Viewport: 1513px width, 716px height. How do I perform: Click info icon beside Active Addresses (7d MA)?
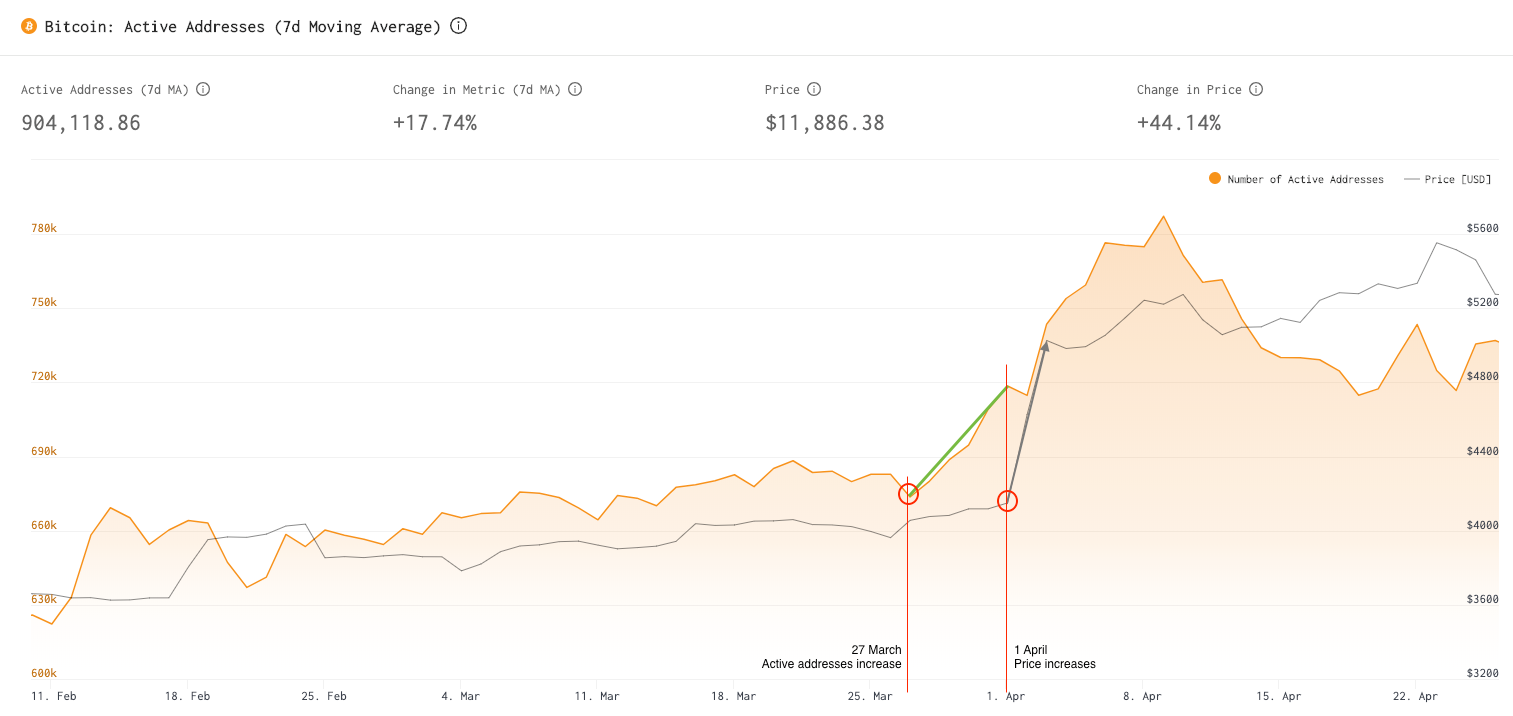[x=203, y=89]
